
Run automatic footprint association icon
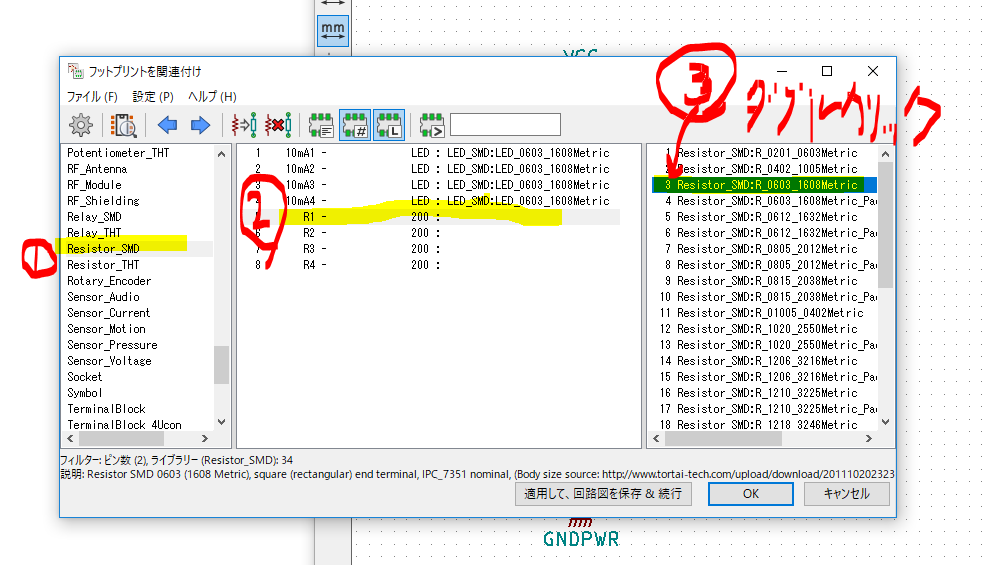pyautogui.click(x=244, y=125)
